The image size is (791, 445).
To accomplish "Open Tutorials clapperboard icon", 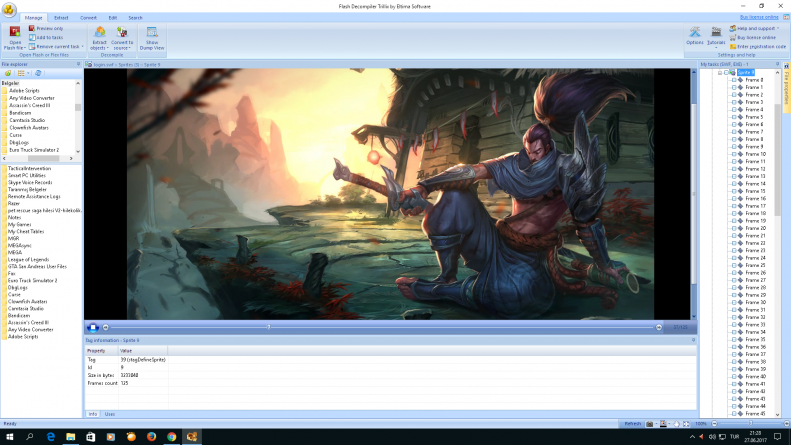I will (x=716, y=32).
